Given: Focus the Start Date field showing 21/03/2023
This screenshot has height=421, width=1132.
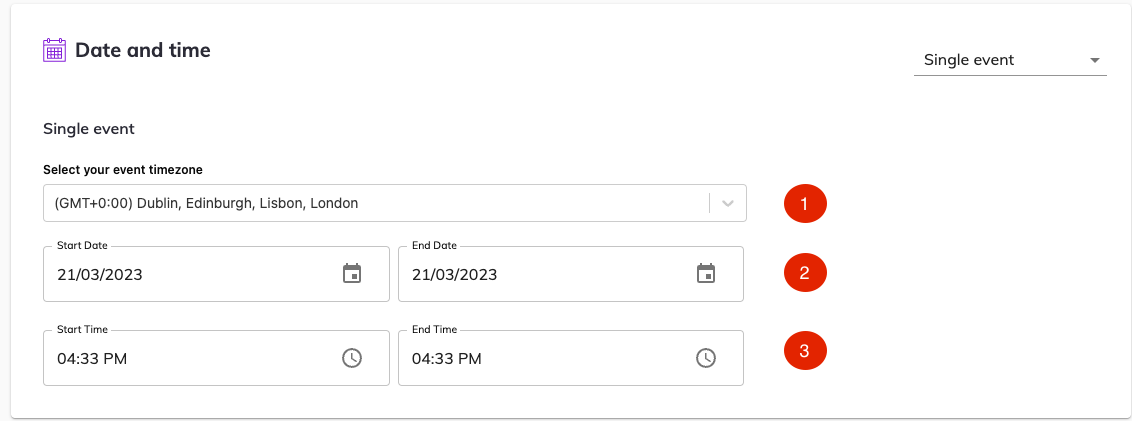Looking at the screenshot, I should click(217, 274).
